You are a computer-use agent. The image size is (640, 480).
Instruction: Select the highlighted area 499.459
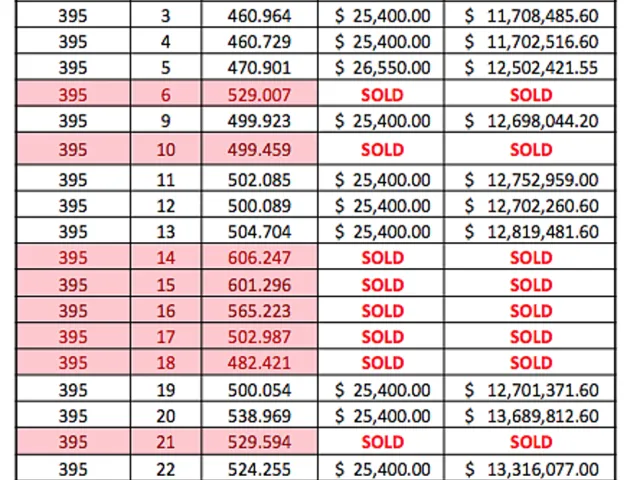tap(259, 149)
